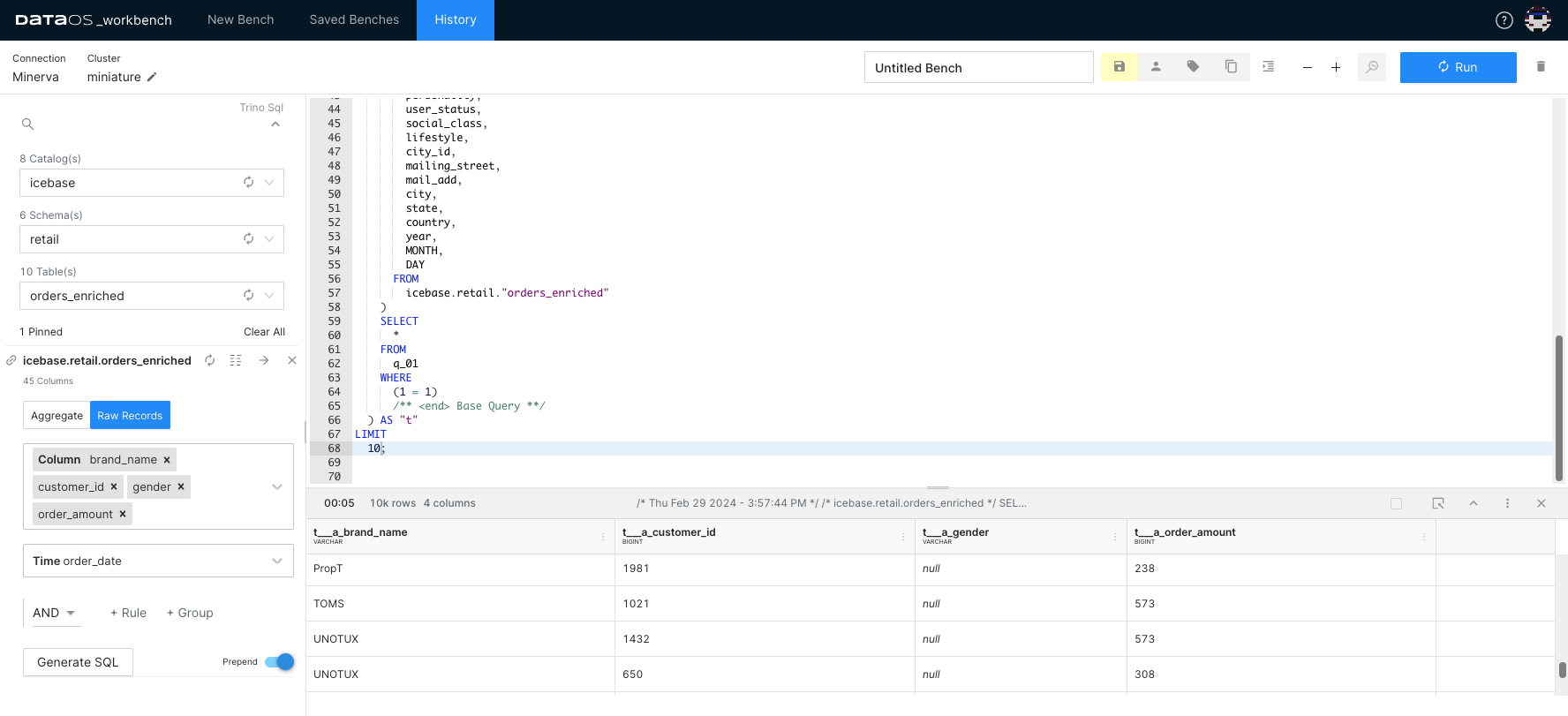Open the help question mark icon
Viewport: 1568px width, 716px height.
[1504, 20]
